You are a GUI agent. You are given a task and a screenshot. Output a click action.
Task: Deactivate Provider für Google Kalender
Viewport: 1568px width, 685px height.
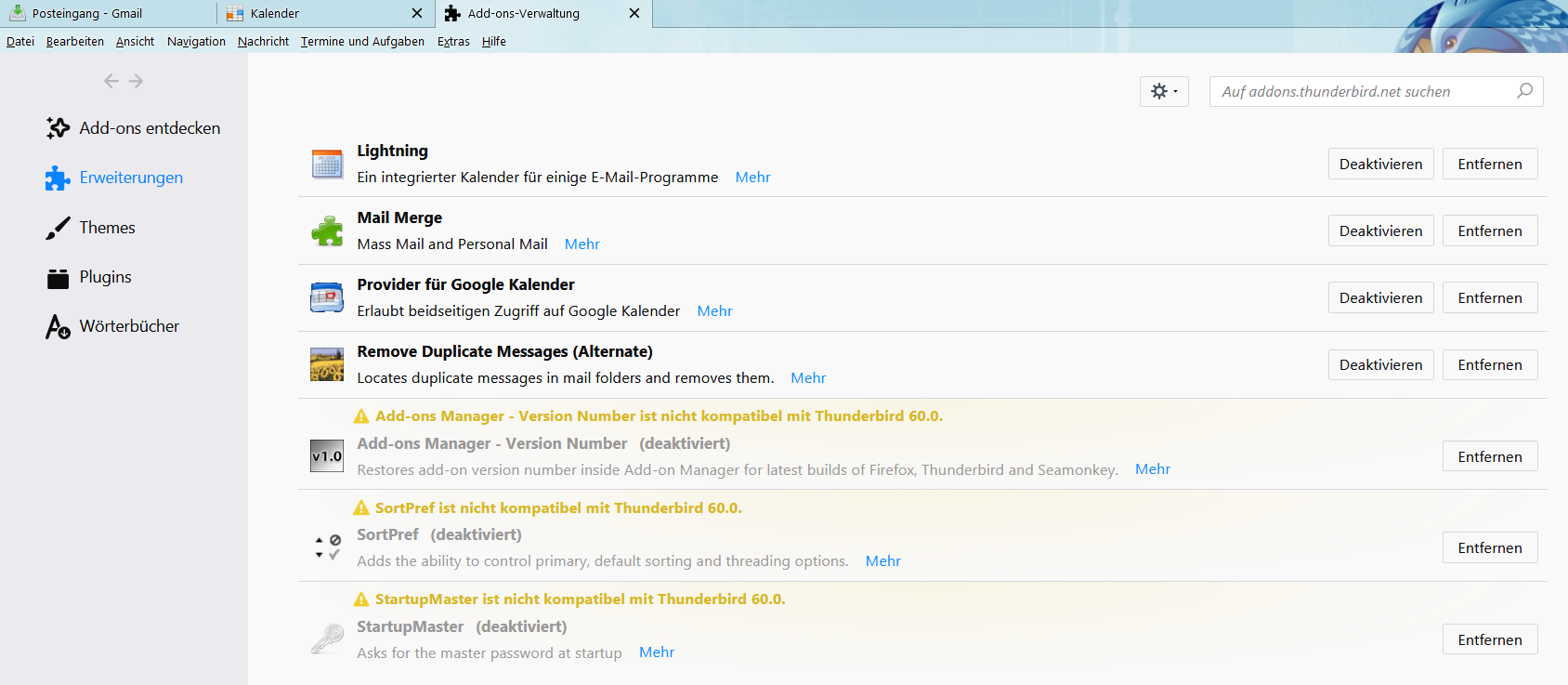1380,297
